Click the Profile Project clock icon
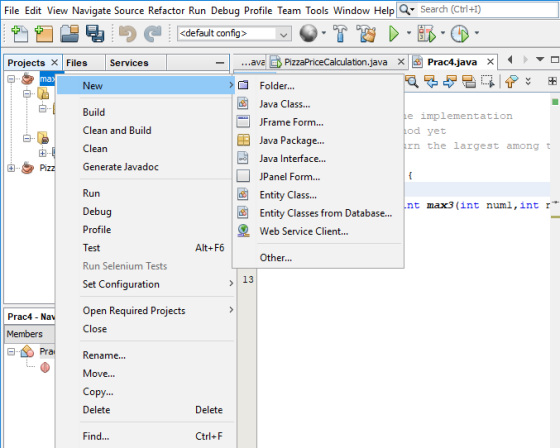Screen dimensions: 560x448 pyautogui.click(x=460, y=34)
